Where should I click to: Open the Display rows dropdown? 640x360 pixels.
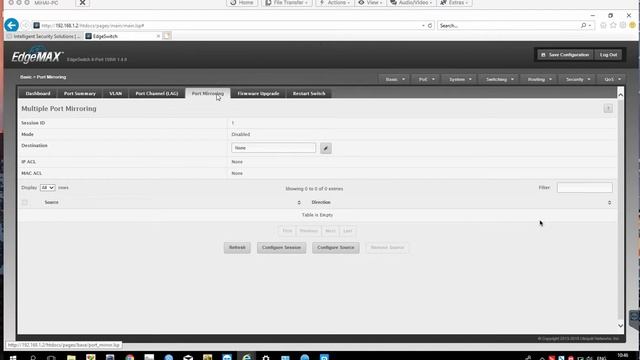click(x=47, y=188)
